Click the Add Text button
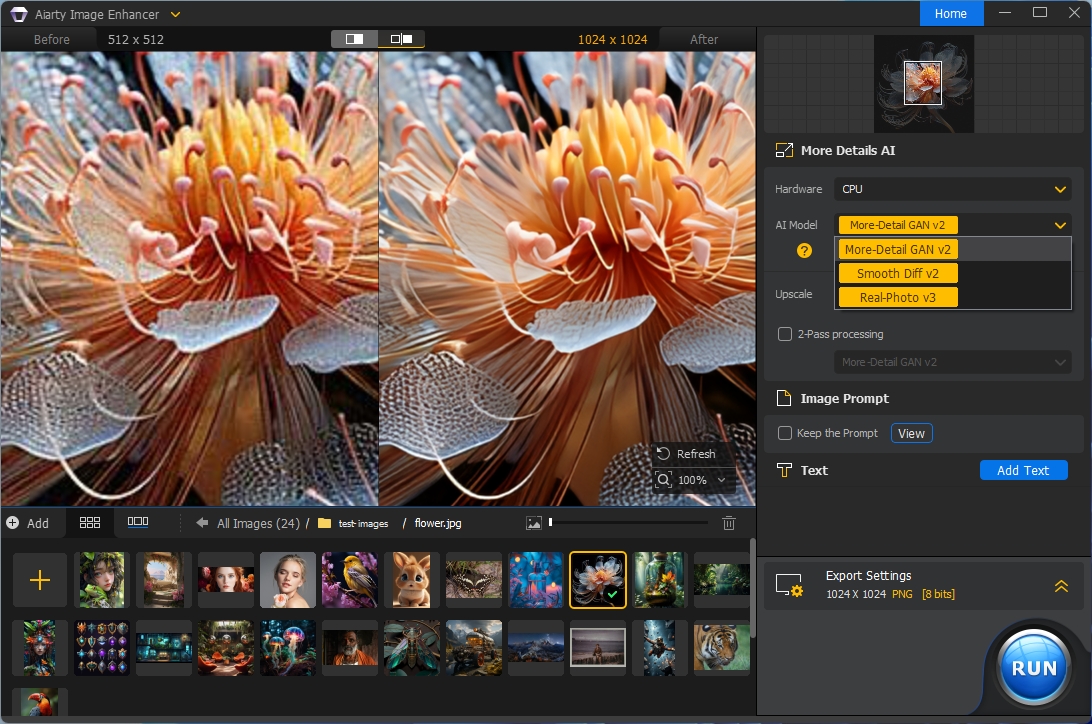 tap(1023, 470)
